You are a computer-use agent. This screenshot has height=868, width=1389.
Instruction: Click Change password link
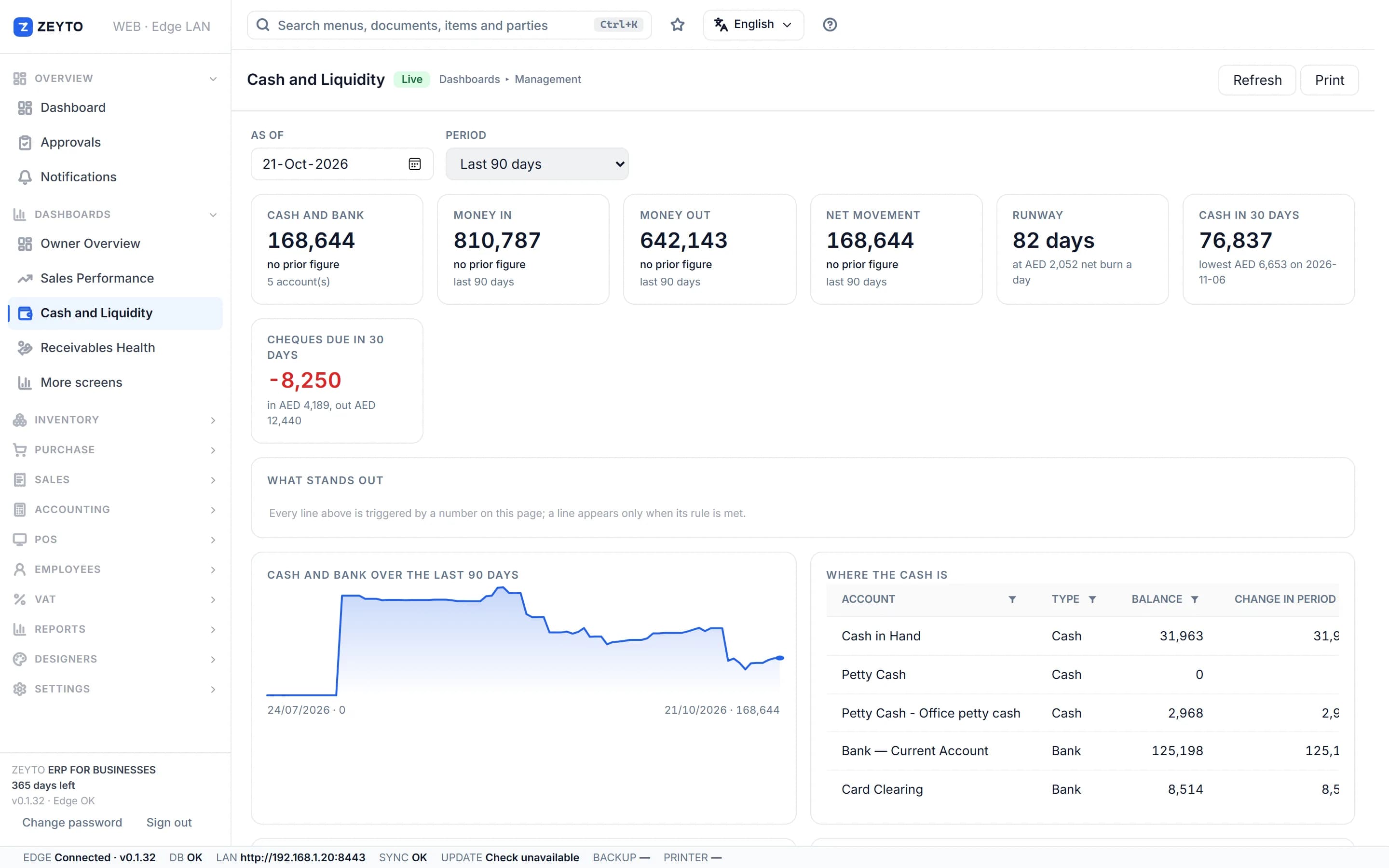(x=72, y=823)
